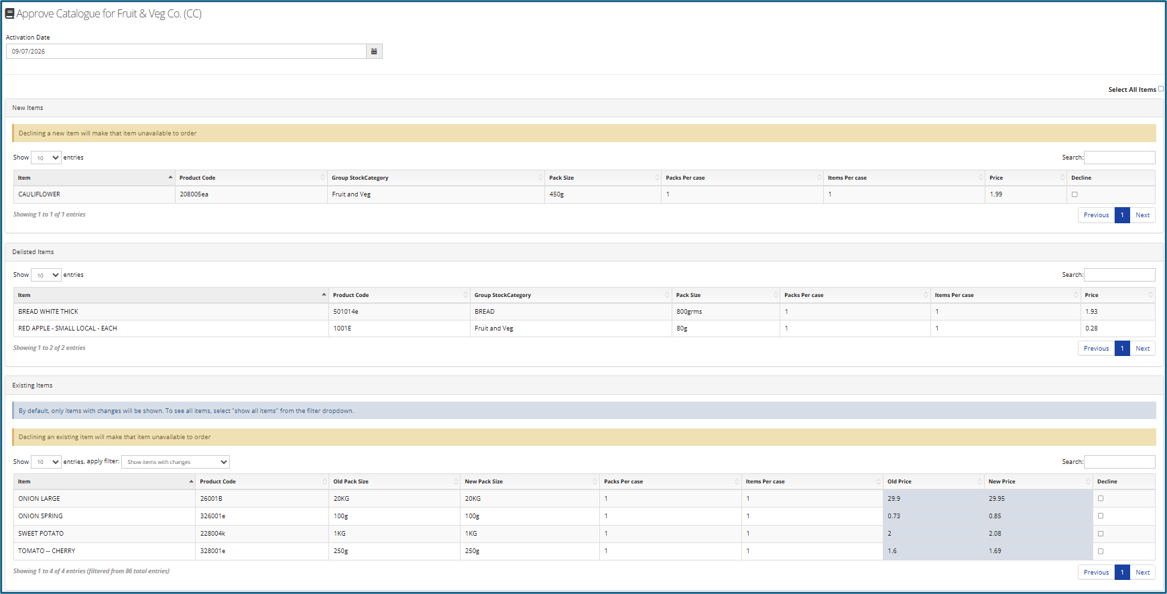Open the 'Show items with changes' filter dropdown
Screen dimensions: 1167x594
[176, 462]
